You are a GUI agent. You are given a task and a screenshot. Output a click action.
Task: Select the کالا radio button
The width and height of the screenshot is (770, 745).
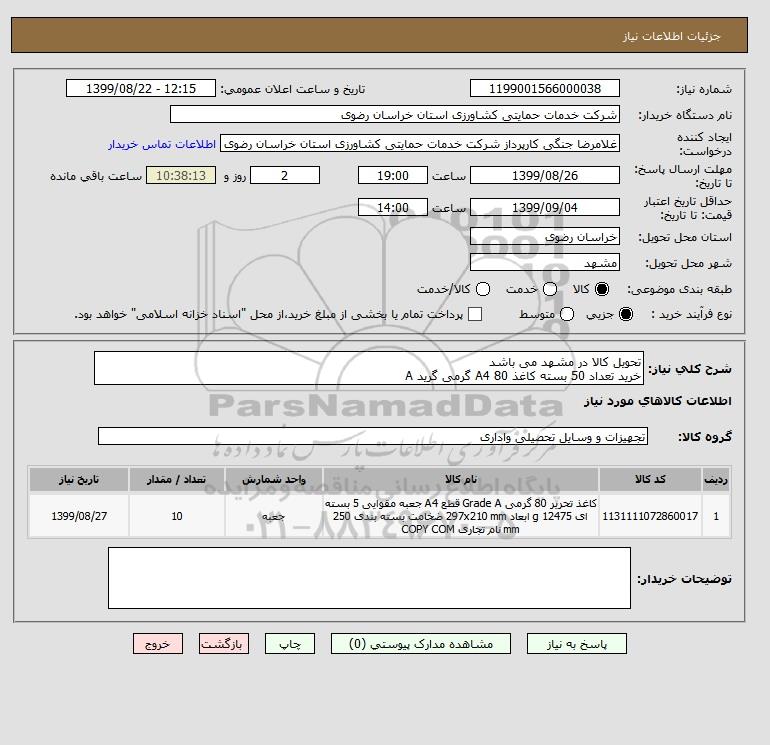click(602, 289)
